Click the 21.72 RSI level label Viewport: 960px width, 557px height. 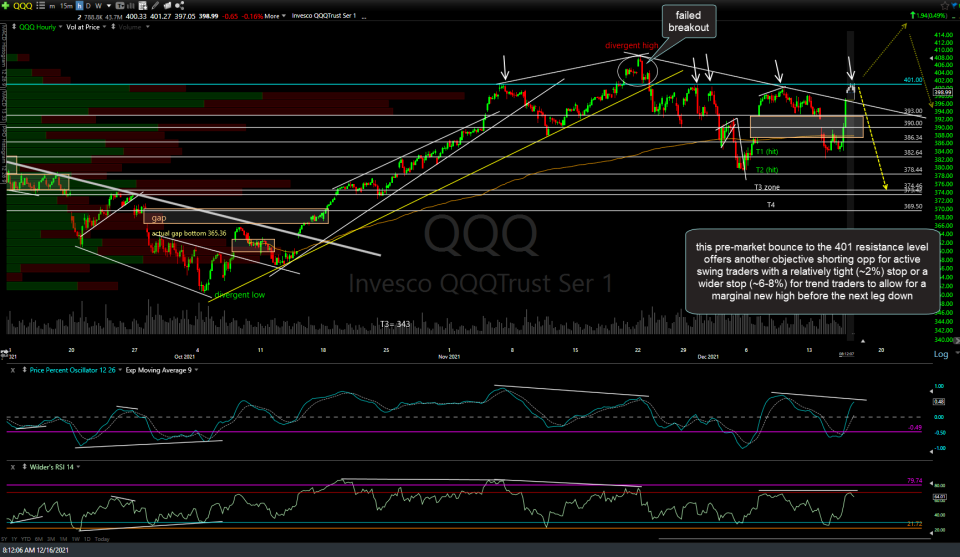point(914,524)
